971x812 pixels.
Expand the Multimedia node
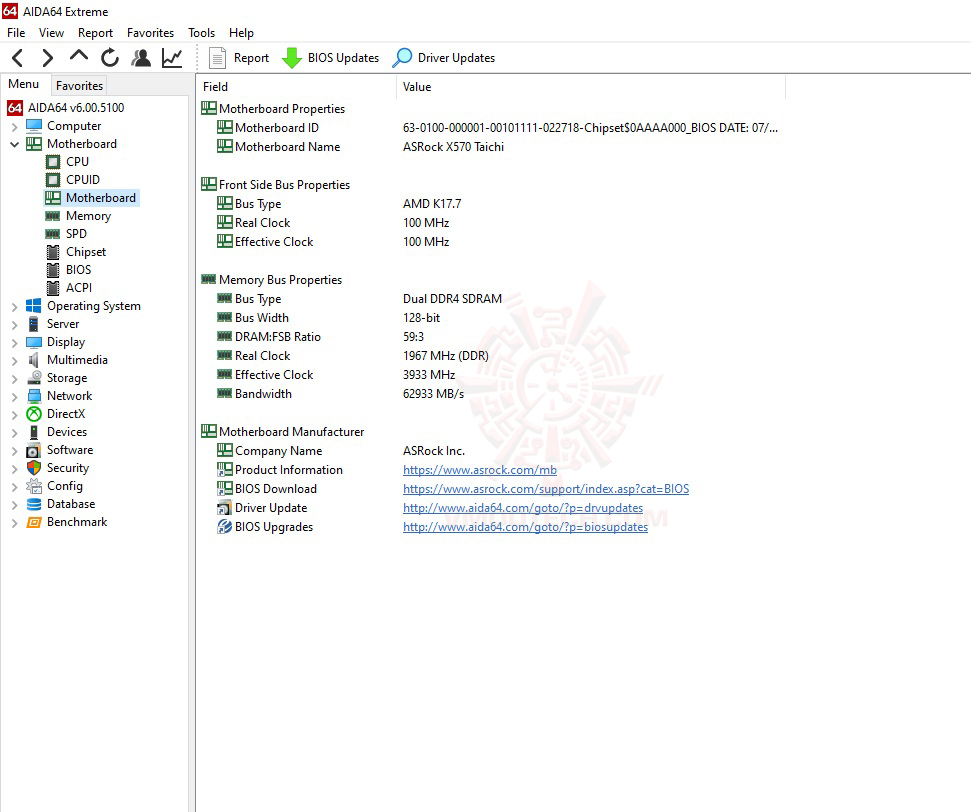[14, 360]
